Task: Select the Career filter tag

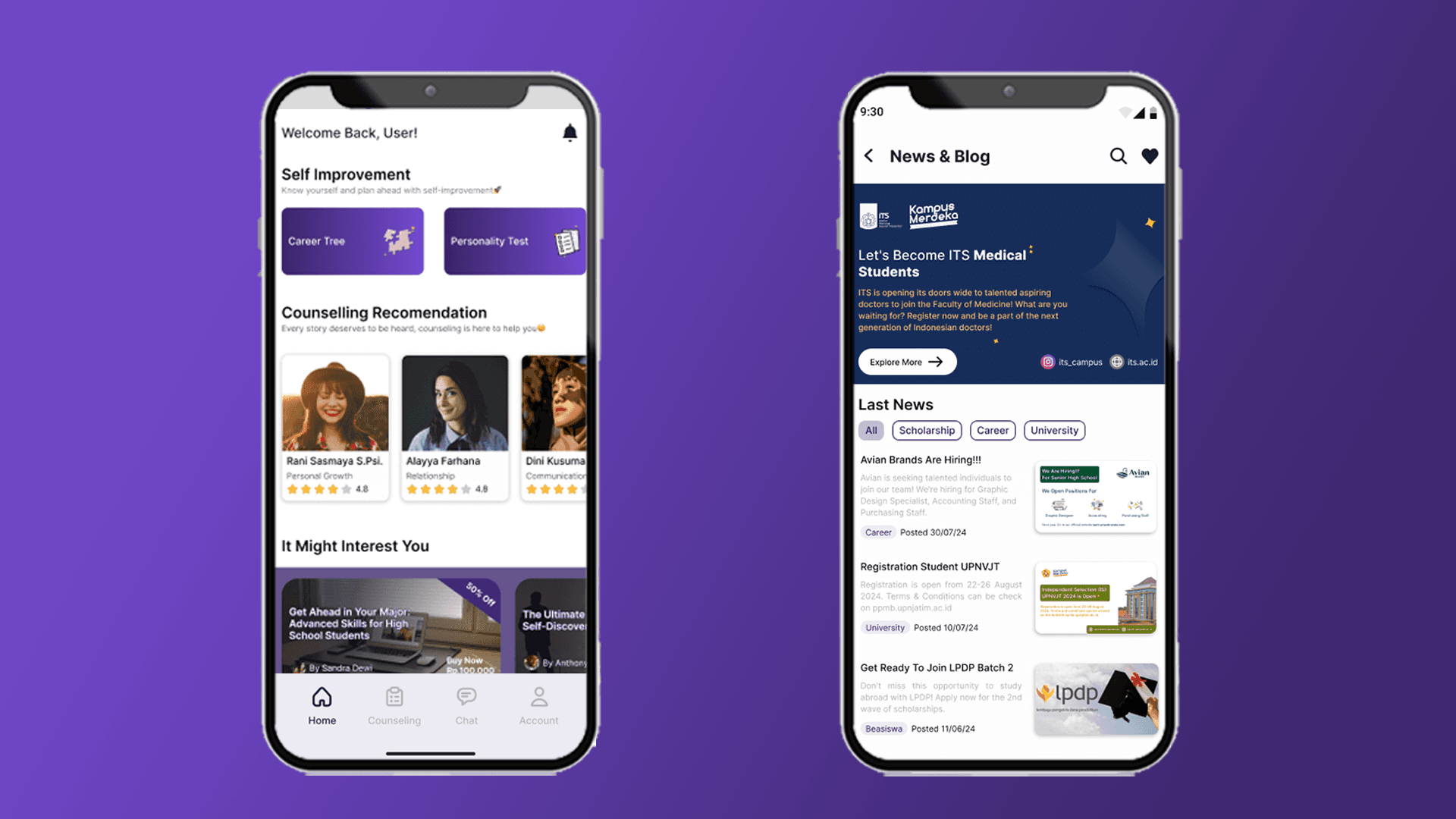Action: [992, 430]
